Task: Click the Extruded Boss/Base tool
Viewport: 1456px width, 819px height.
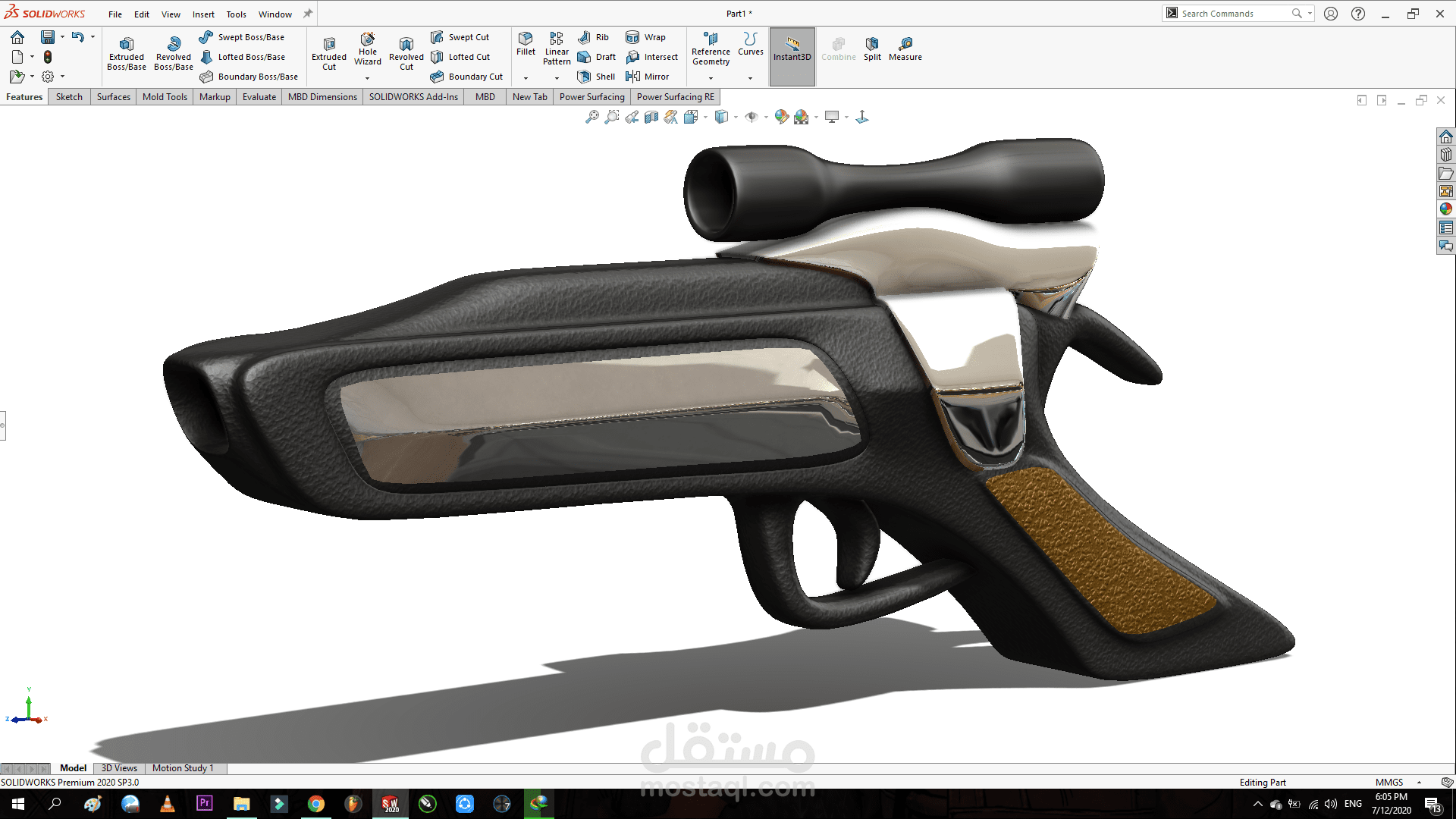Action: tap(126, 52)
